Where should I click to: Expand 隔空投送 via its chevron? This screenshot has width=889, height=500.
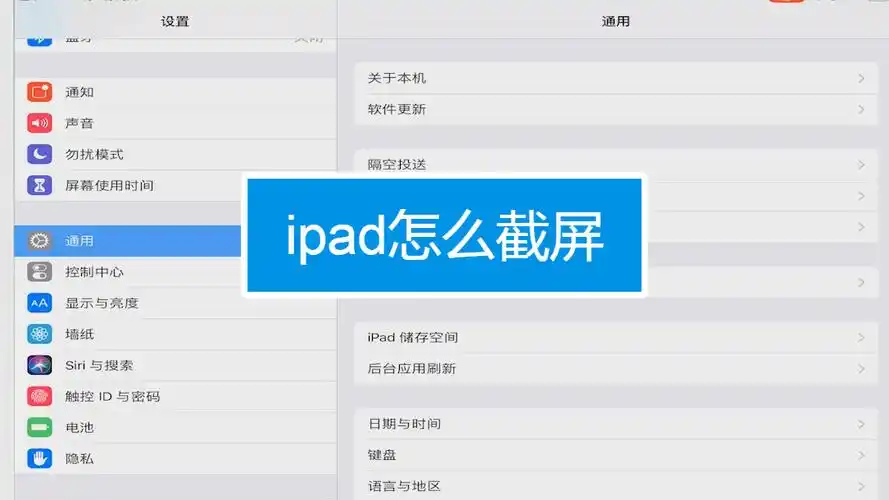click(861, 165)
